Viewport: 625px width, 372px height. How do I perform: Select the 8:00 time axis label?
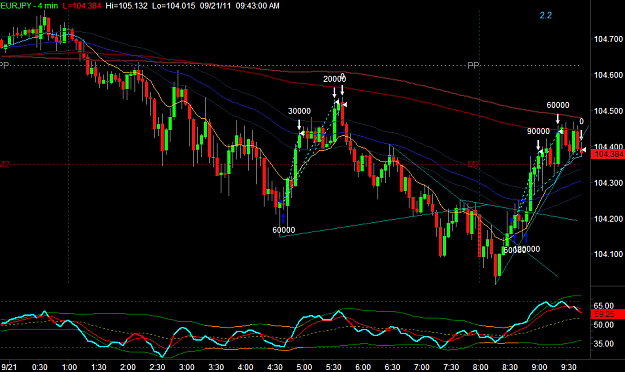(x=480, y=367)
